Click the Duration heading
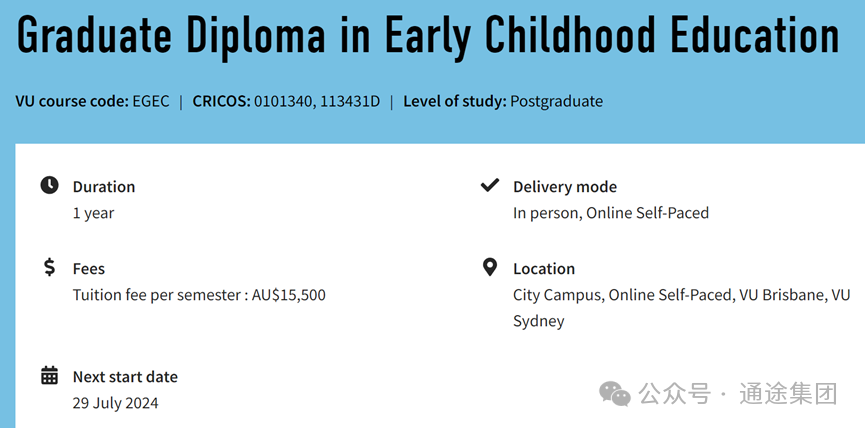The width and height of the screenshot is (865, 428). point(104,186)
